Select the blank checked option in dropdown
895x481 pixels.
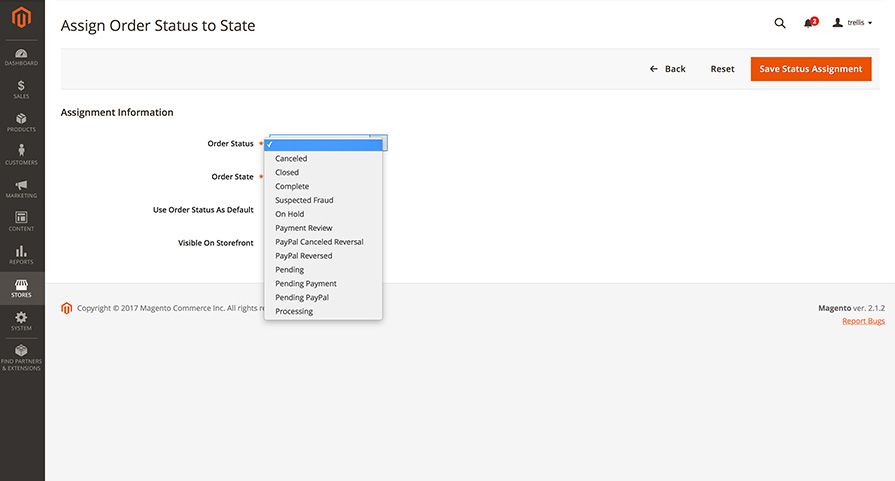(323, 145)
